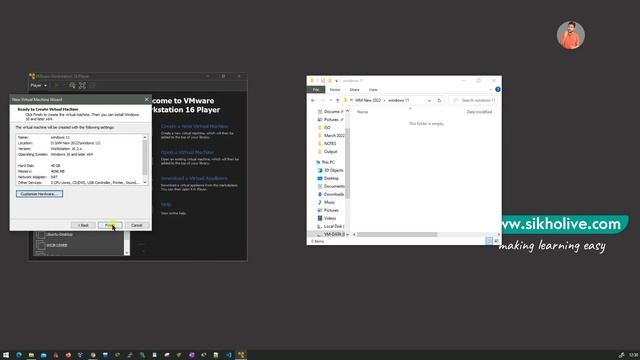Click the VMware send Ctrl+Alt+Del toolbar icon

(x=72, y=85)
